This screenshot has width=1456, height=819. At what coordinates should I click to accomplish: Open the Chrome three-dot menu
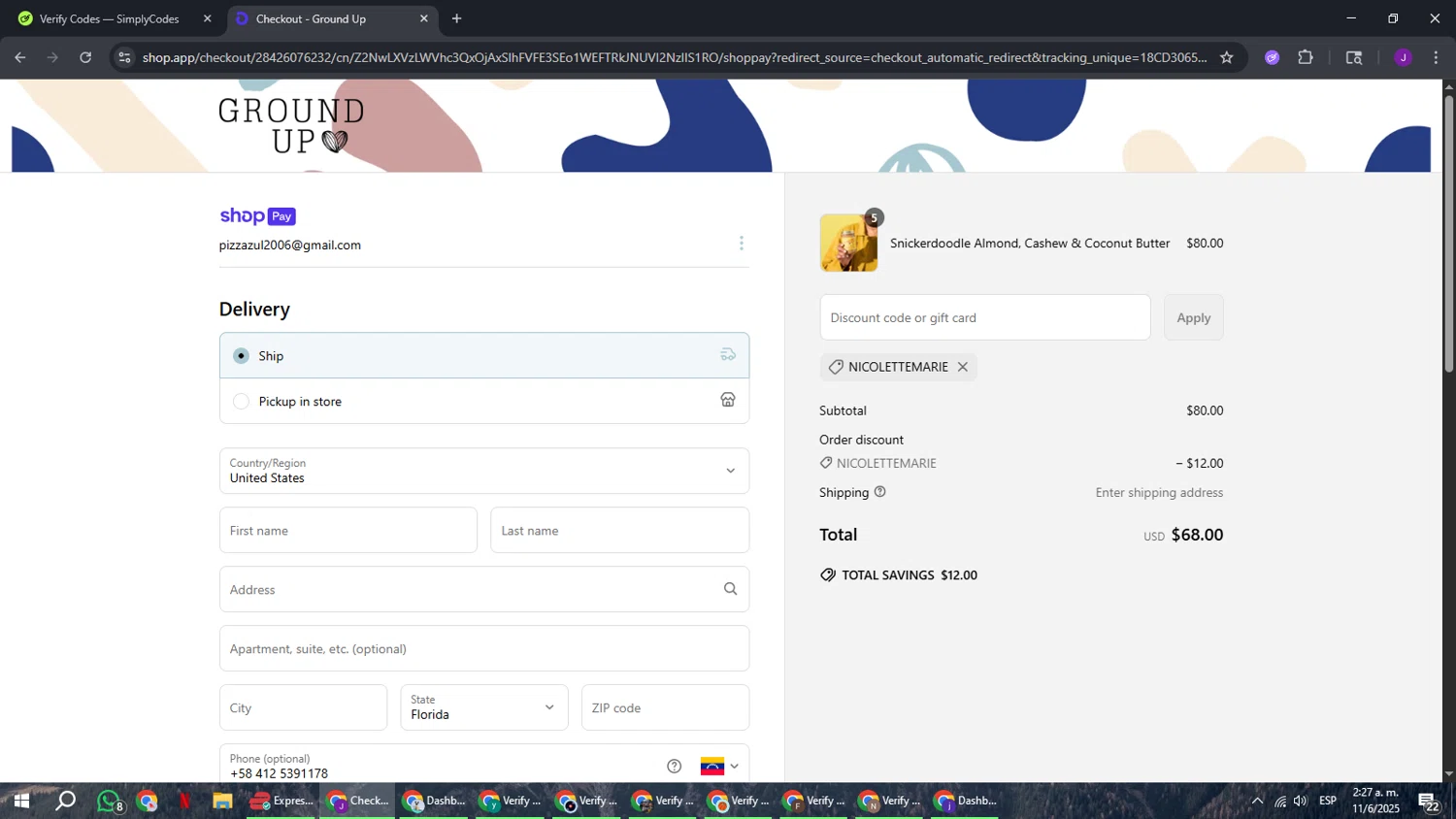click(1436, 57)
